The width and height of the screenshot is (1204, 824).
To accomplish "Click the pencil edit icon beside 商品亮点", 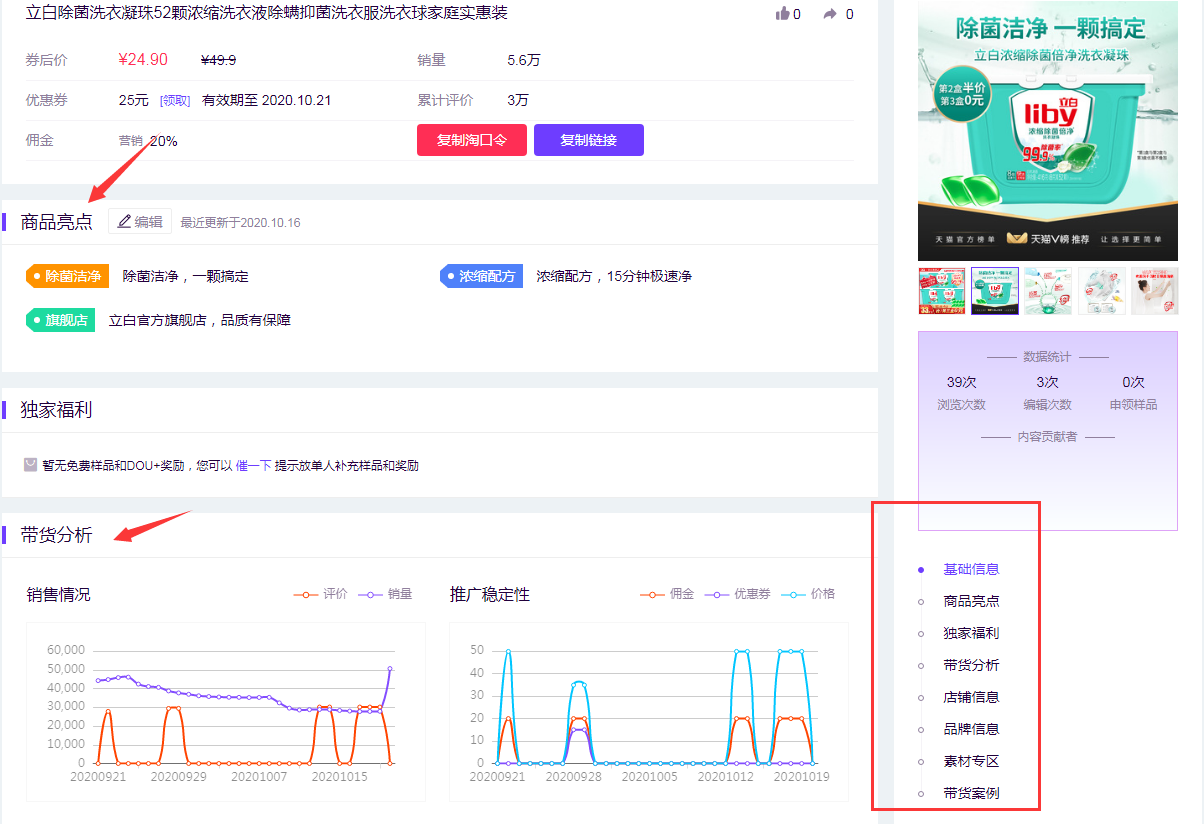I will click(x=125, y=222).
